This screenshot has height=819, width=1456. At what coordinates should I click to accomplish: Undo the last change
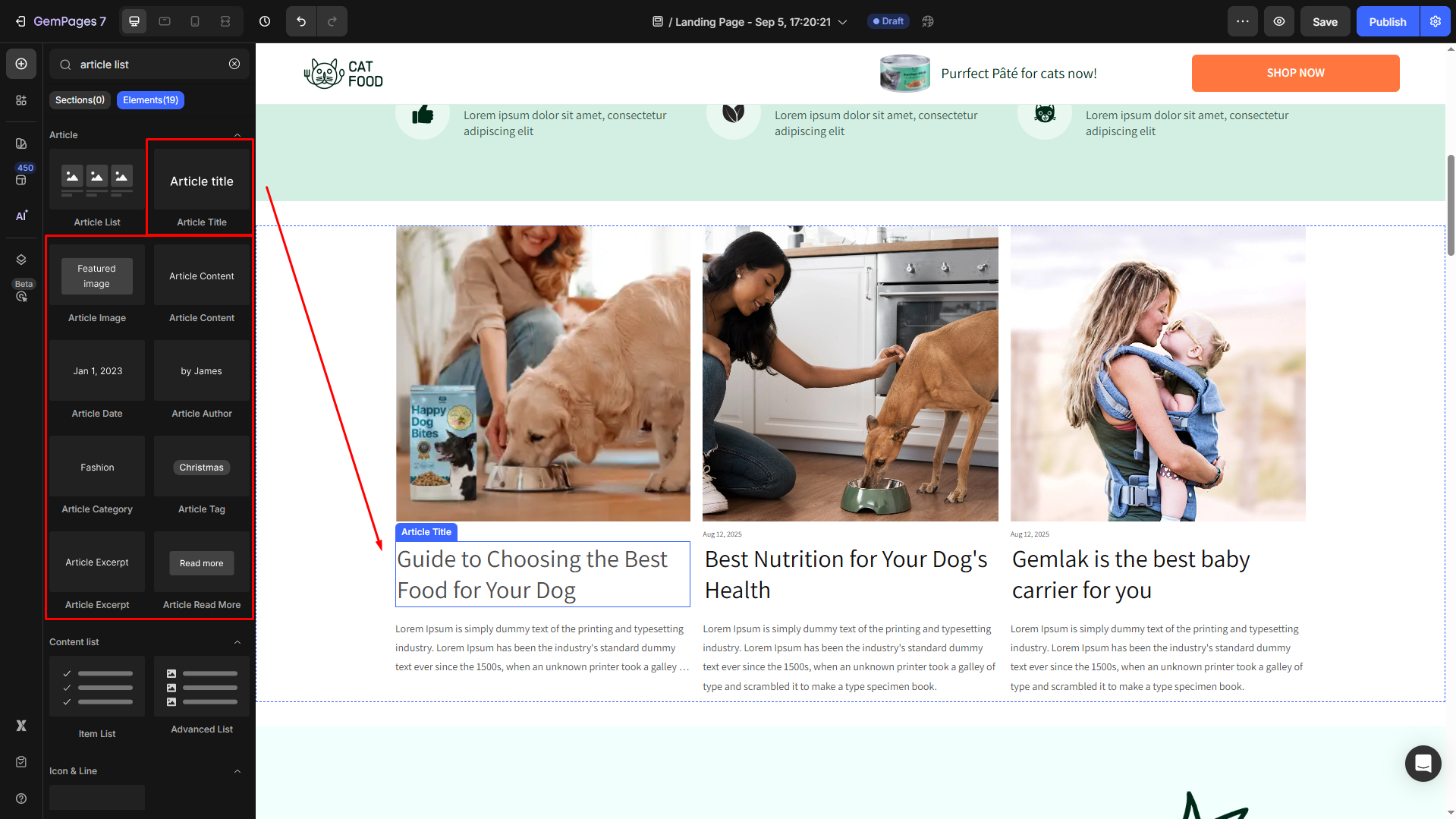coord(301,21)
